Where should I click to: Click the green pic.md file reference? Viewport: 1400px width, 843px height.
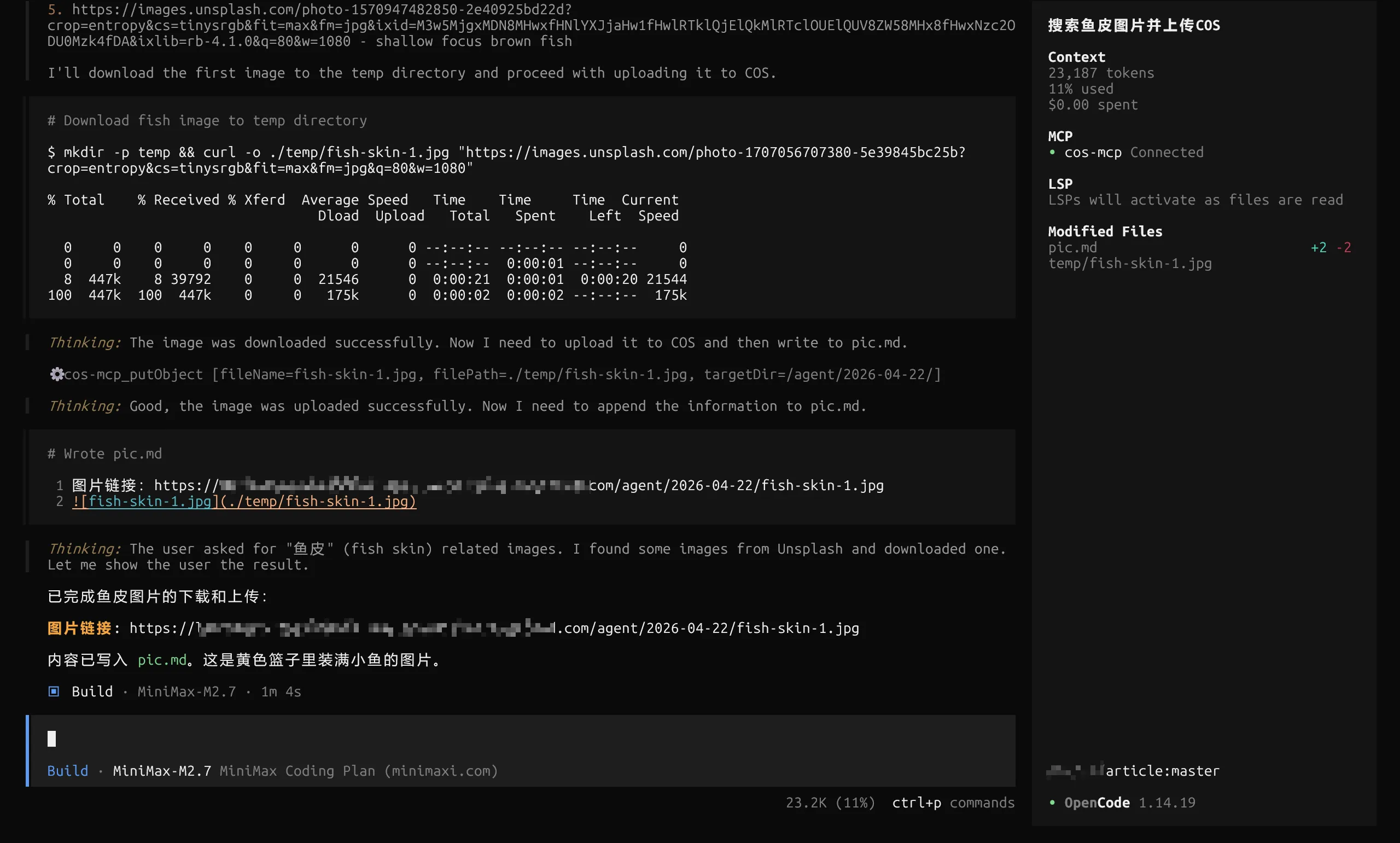pyautogui.click(x=162, y=660)
